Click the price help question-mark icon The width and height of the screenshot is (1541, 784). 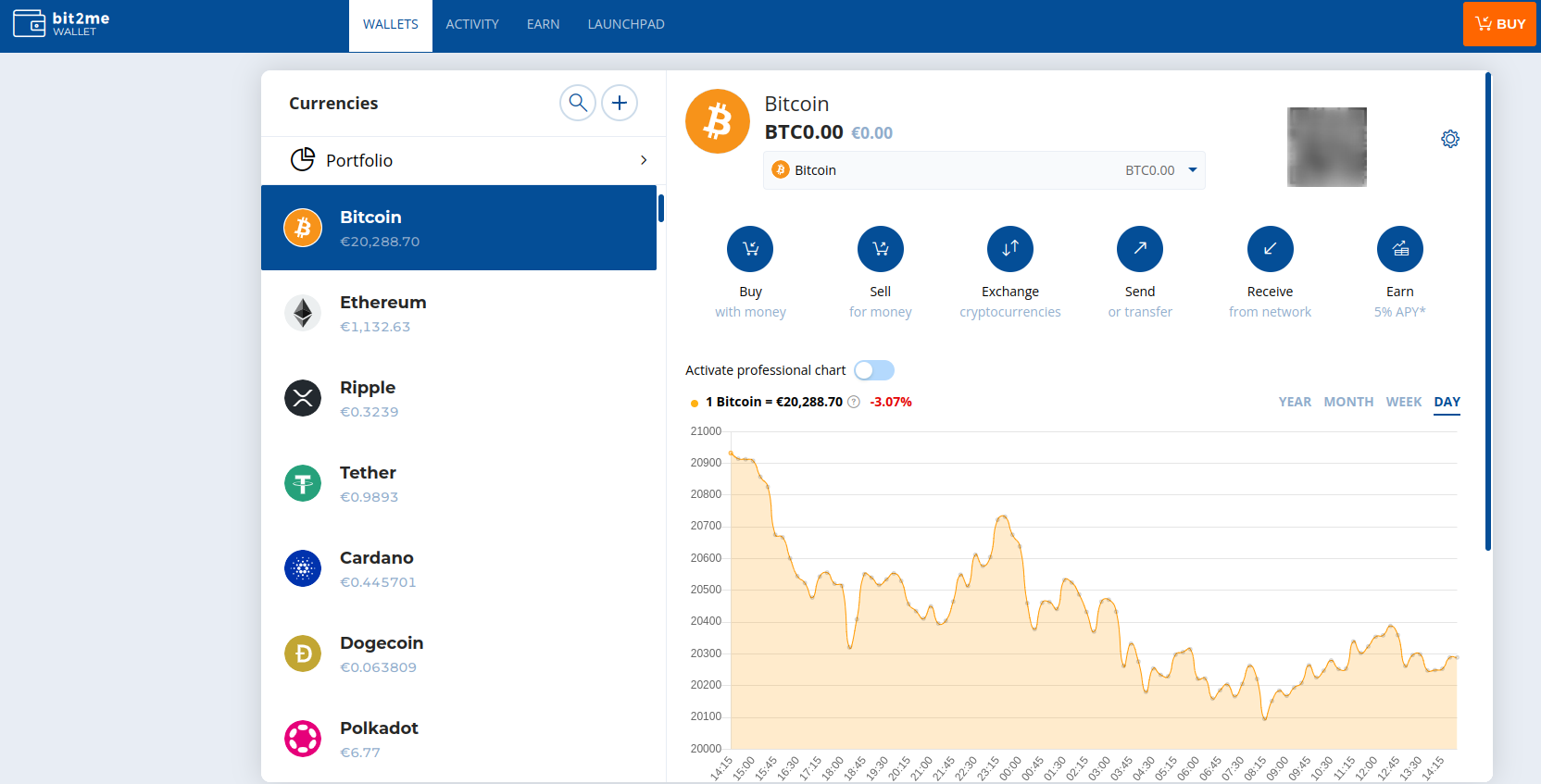854,402
